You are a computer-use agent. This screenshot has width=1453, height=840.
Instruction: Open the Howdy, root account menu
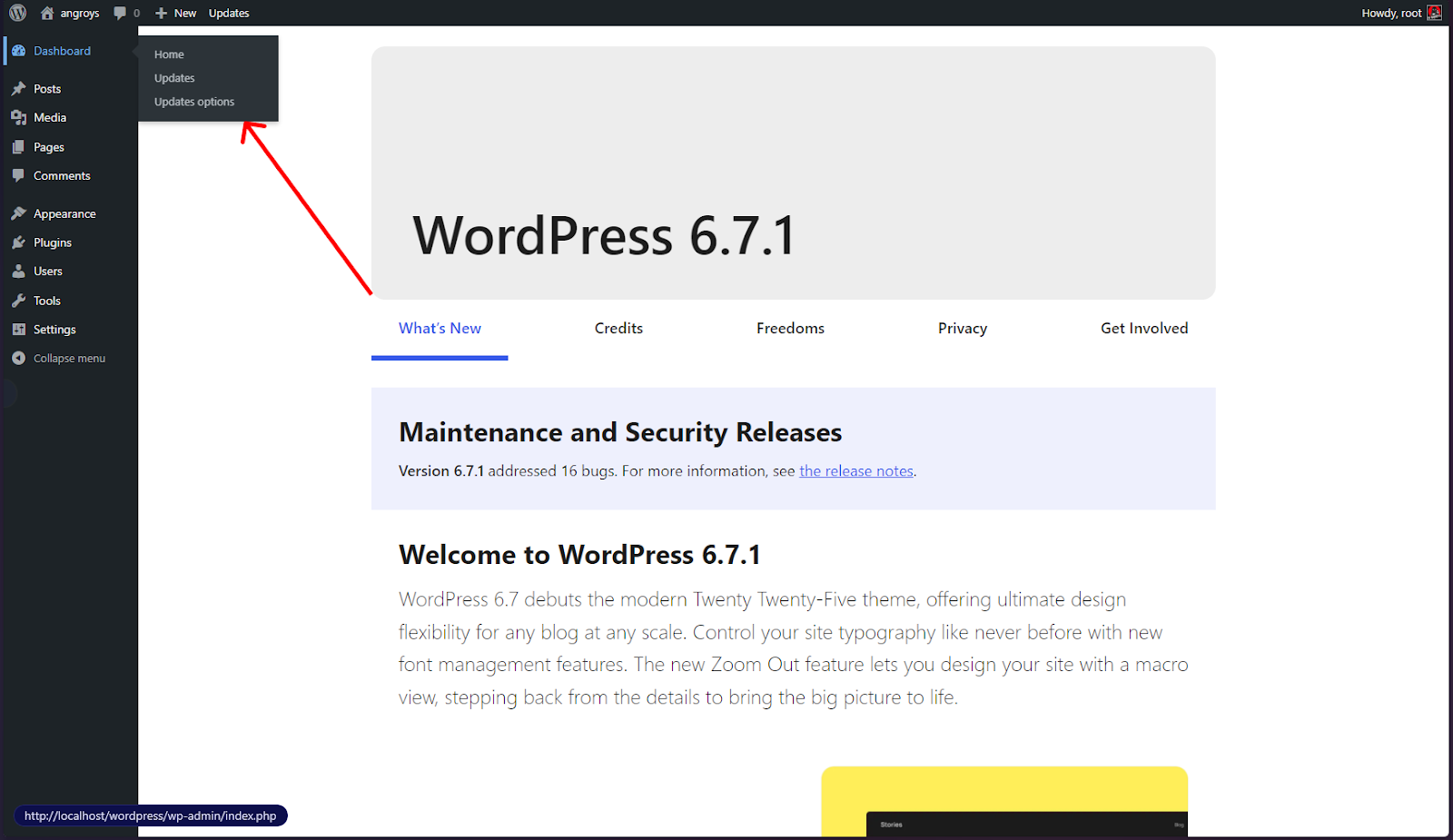[x=1401, y=13]
